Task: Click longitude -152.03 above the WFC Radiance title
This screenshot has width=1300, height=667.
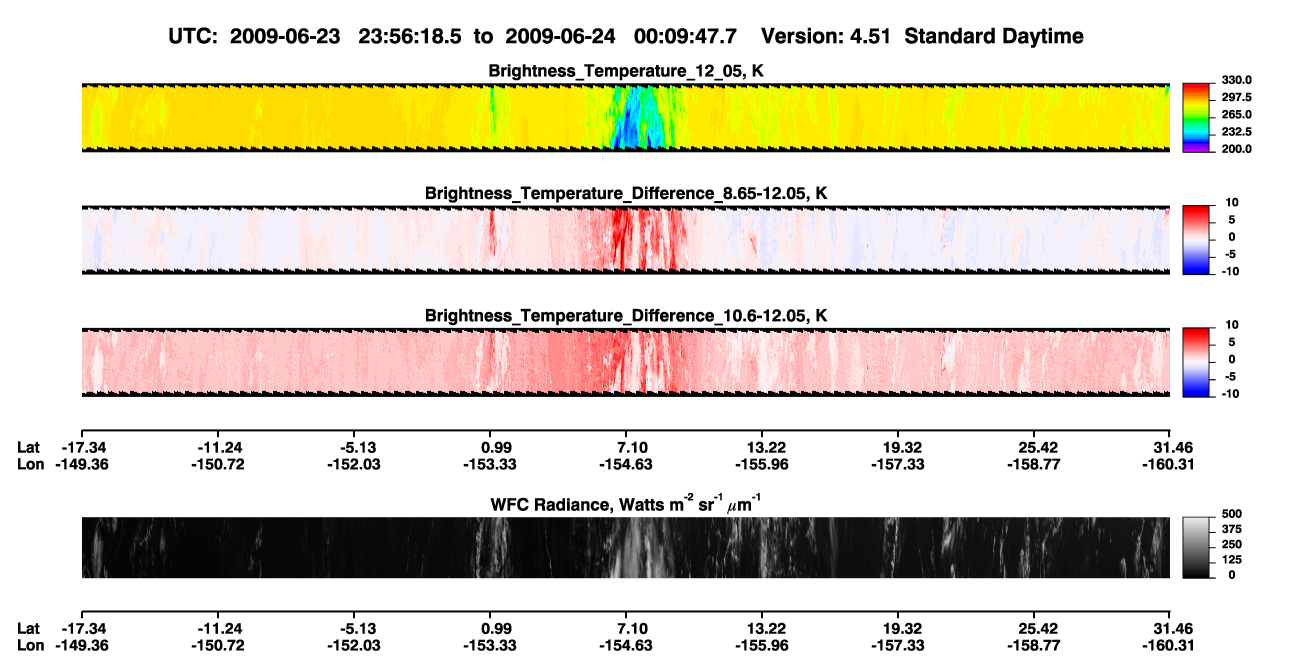Action: [354, 464]
